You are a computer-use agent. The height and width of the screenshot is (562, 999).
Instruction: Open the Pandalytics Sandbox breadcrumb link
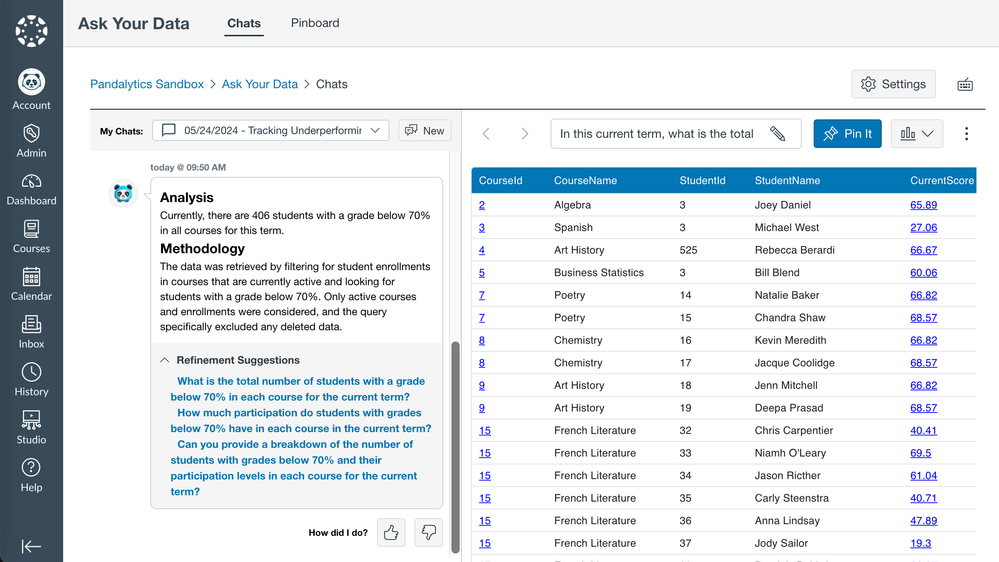click(147, 84)
